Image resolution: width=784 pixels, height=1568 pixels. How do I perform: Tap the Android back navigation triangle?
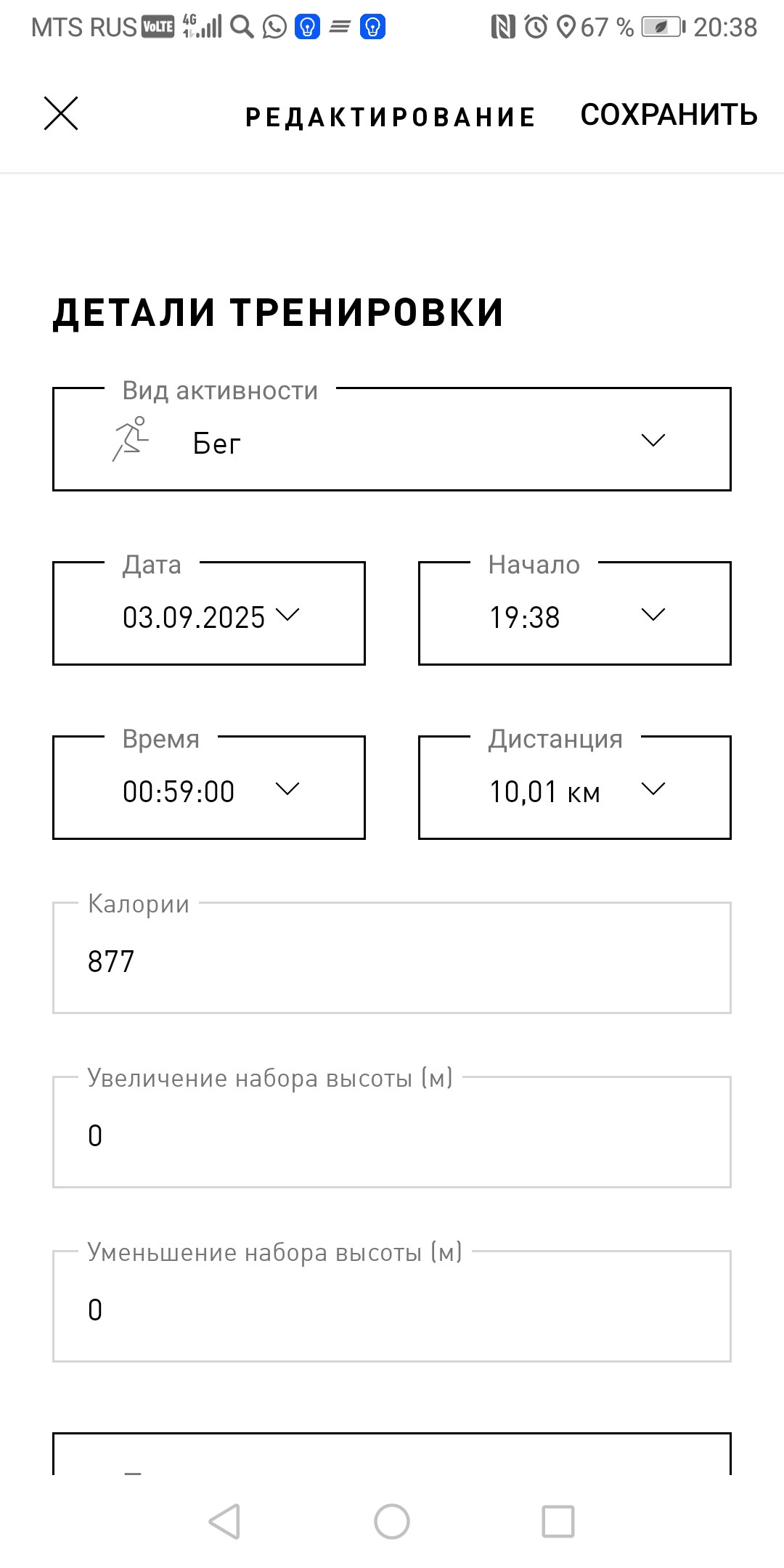point(224,1521)
